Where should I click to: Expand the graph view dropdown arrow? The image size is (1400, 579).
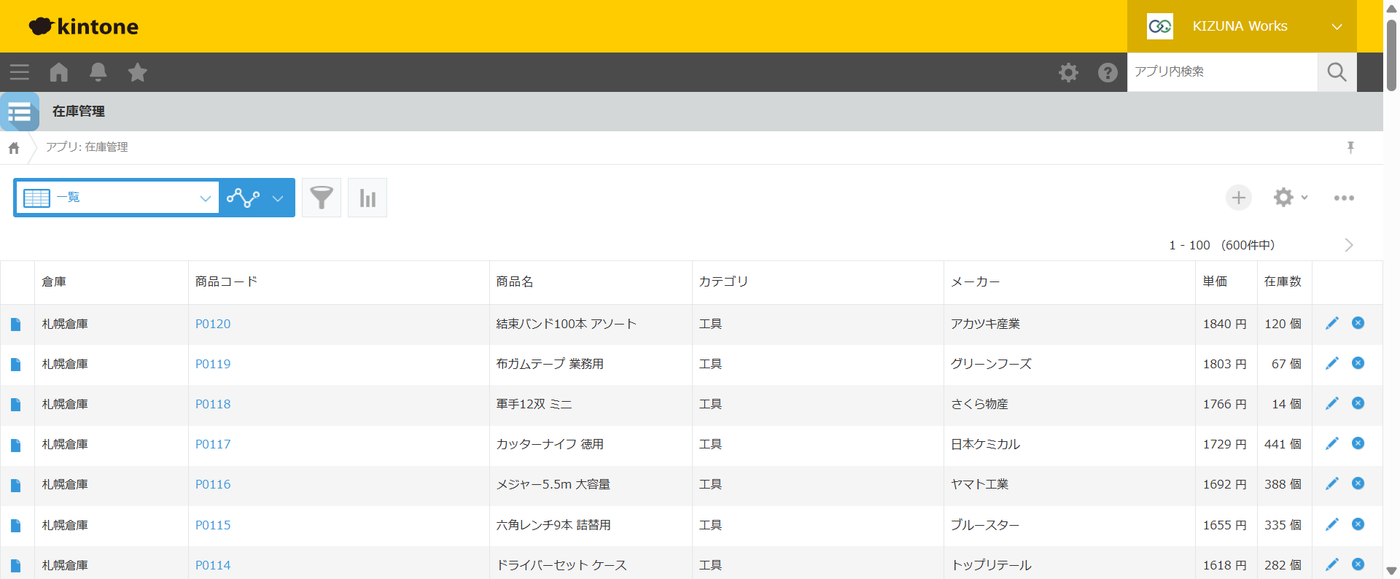[278, 198]
